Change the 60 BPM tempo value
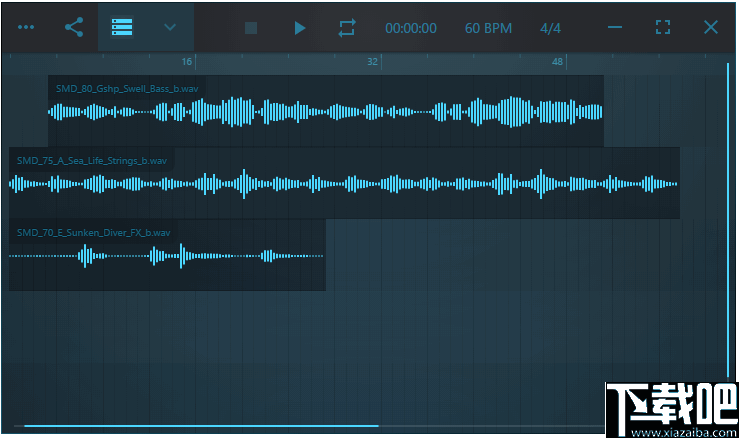Viewport: 741px width, 438px height. [x=488, y=28]
